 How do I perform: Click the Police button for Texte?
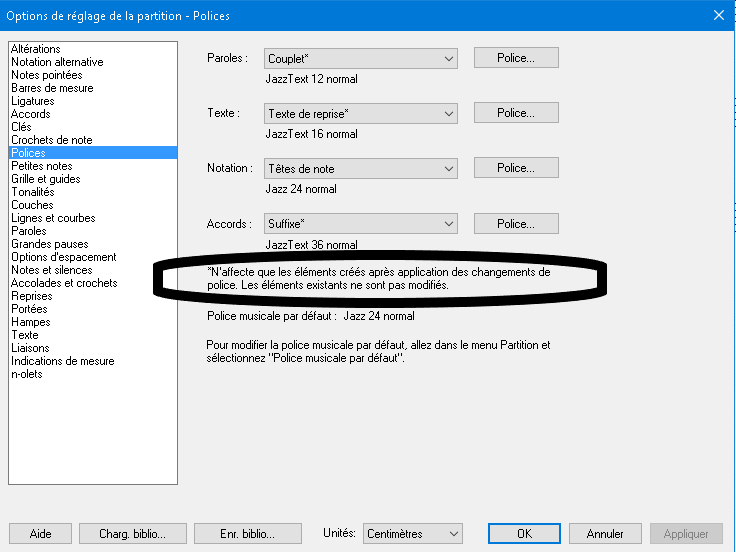515,113
